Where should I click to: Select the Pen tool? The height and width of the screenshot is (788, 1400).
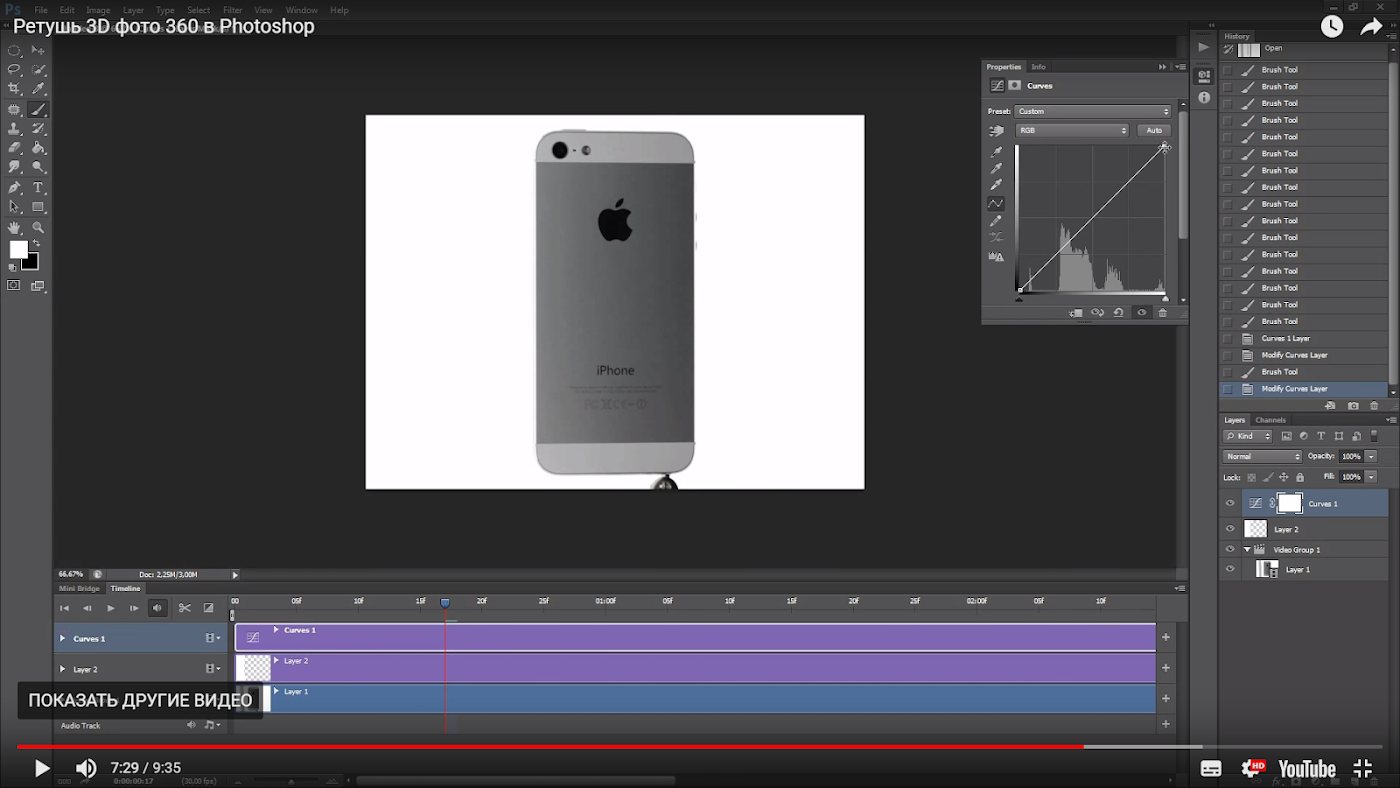pos(14,188)
